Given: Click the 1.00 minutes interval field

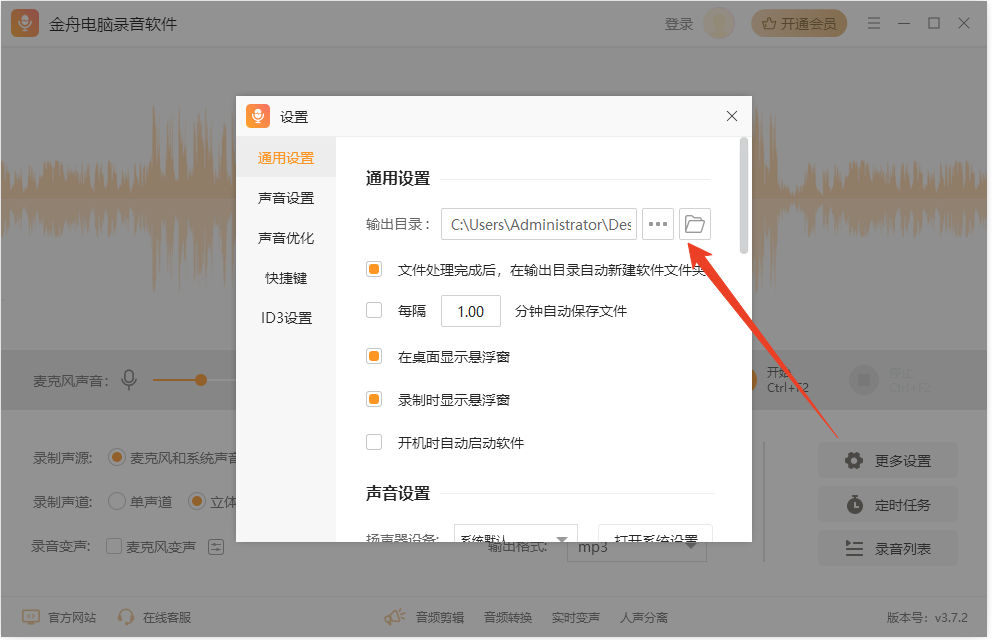Looking at the screenshot, I should click(x=471, y=311).
